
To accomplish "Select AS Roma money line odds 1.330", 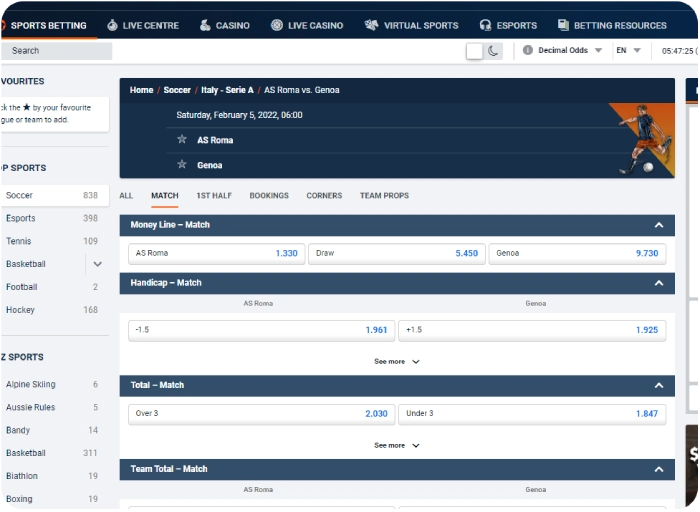I will [217, 254].
